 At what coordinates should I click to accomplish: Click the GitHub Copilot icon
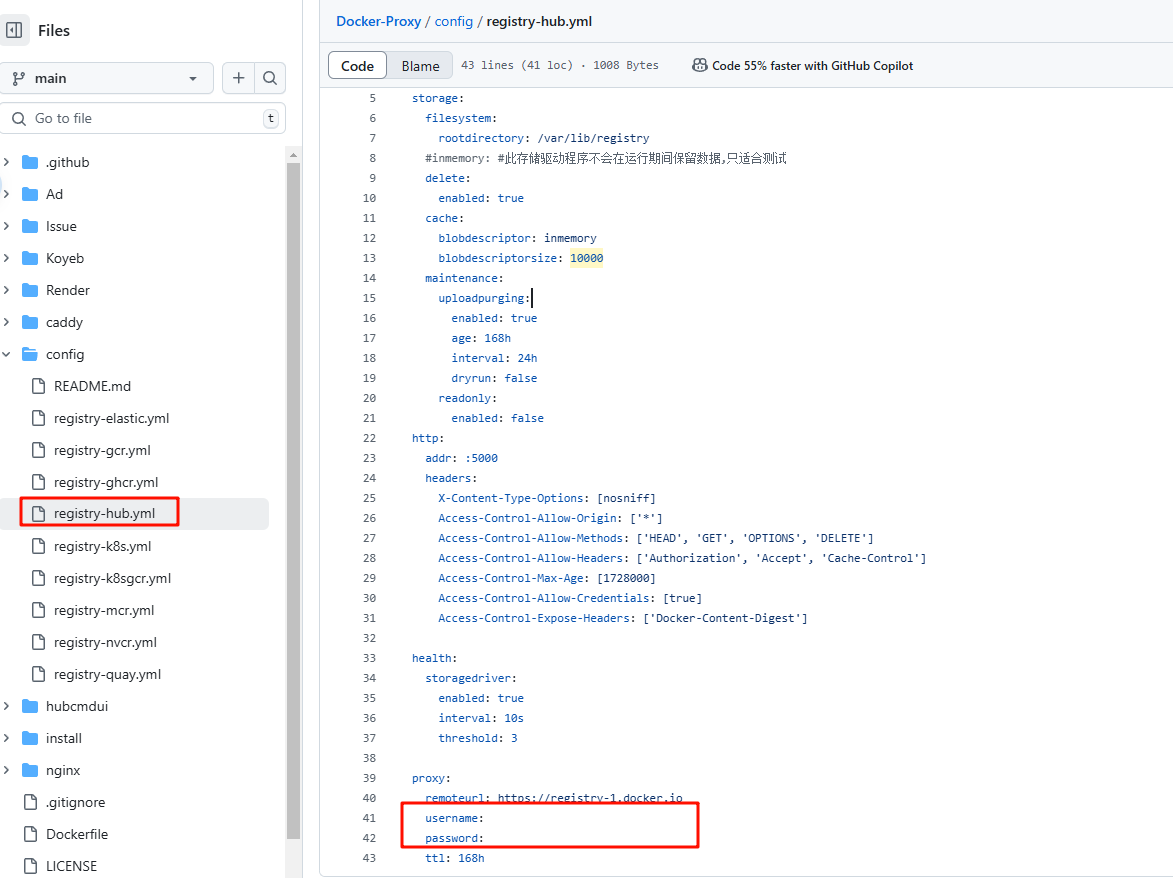[x=700, y=65]
